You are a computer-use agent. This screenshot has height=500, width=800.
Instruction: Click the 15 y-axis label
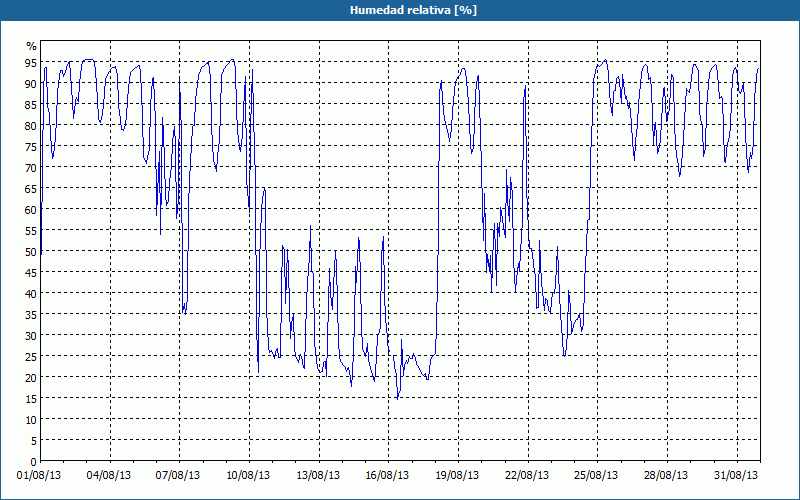pos(31,398)
